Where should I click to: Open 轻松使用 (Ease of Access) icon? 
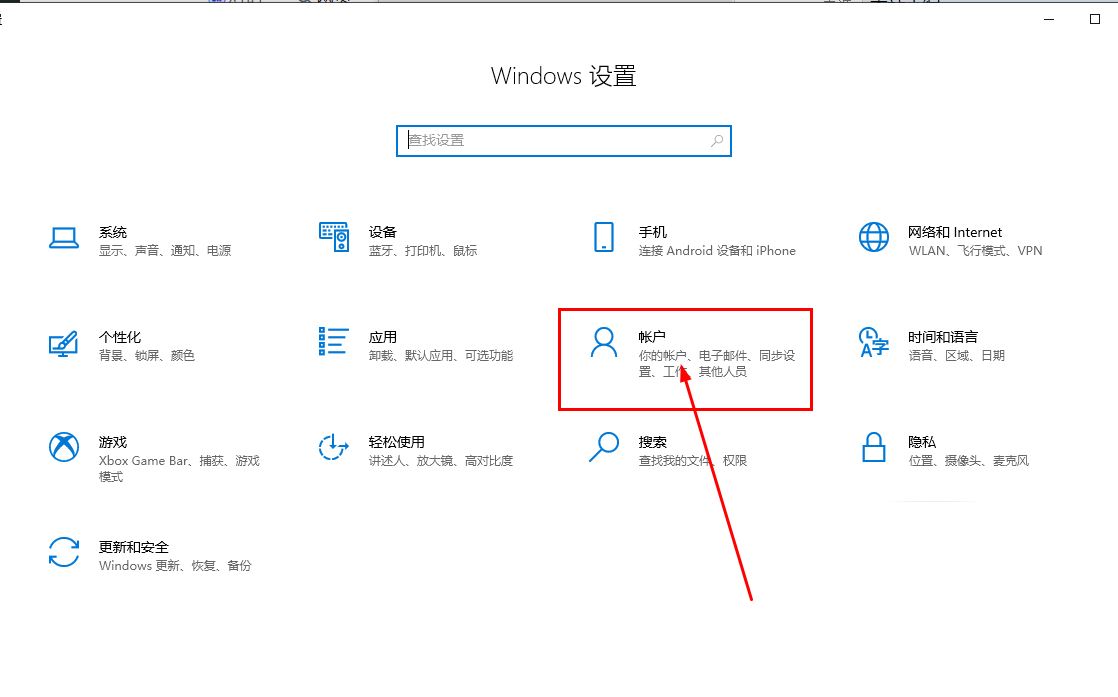point(334,449)
